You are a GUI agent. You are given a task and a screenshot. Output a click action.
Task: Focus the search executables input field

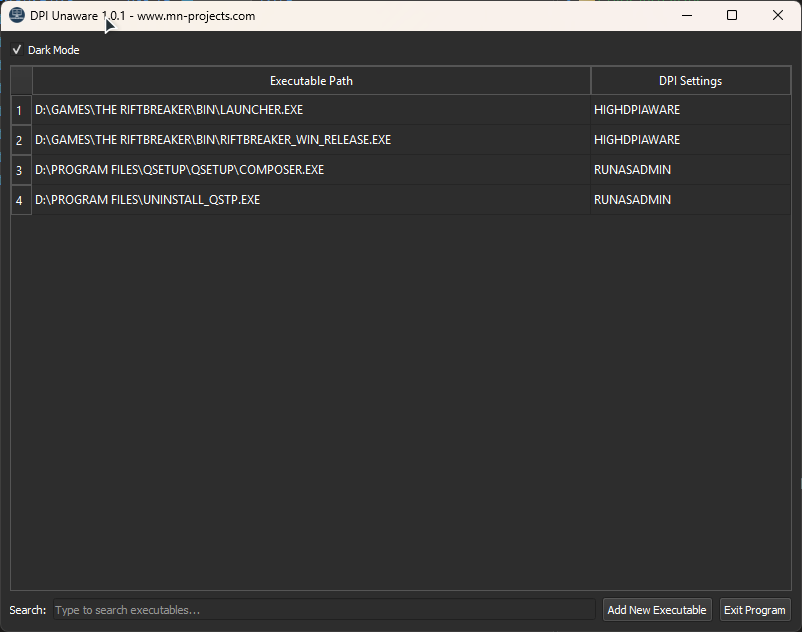(324, 610)
